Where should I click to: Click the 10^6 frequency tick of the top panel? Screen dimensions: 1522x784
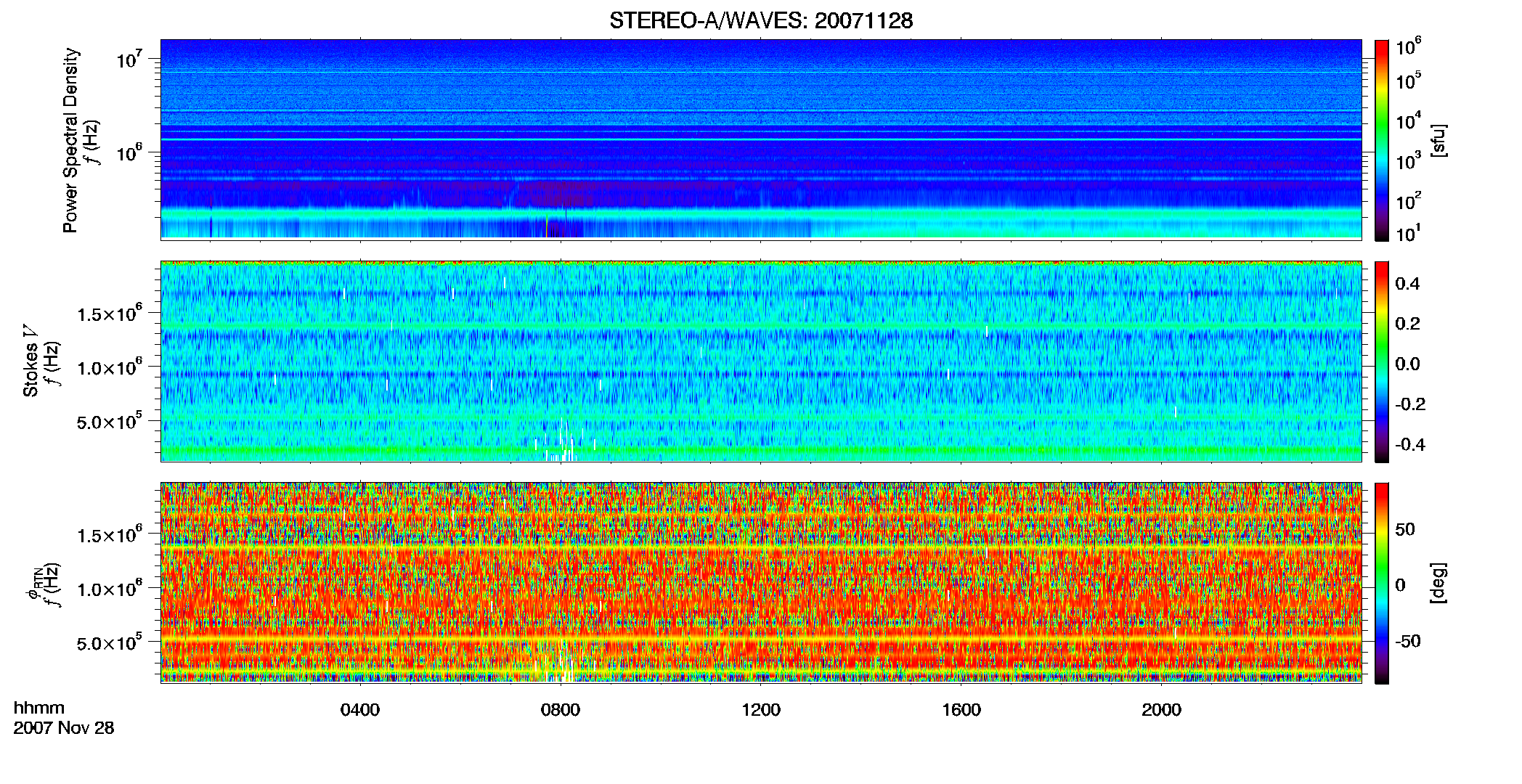click(x=128, y=152)
